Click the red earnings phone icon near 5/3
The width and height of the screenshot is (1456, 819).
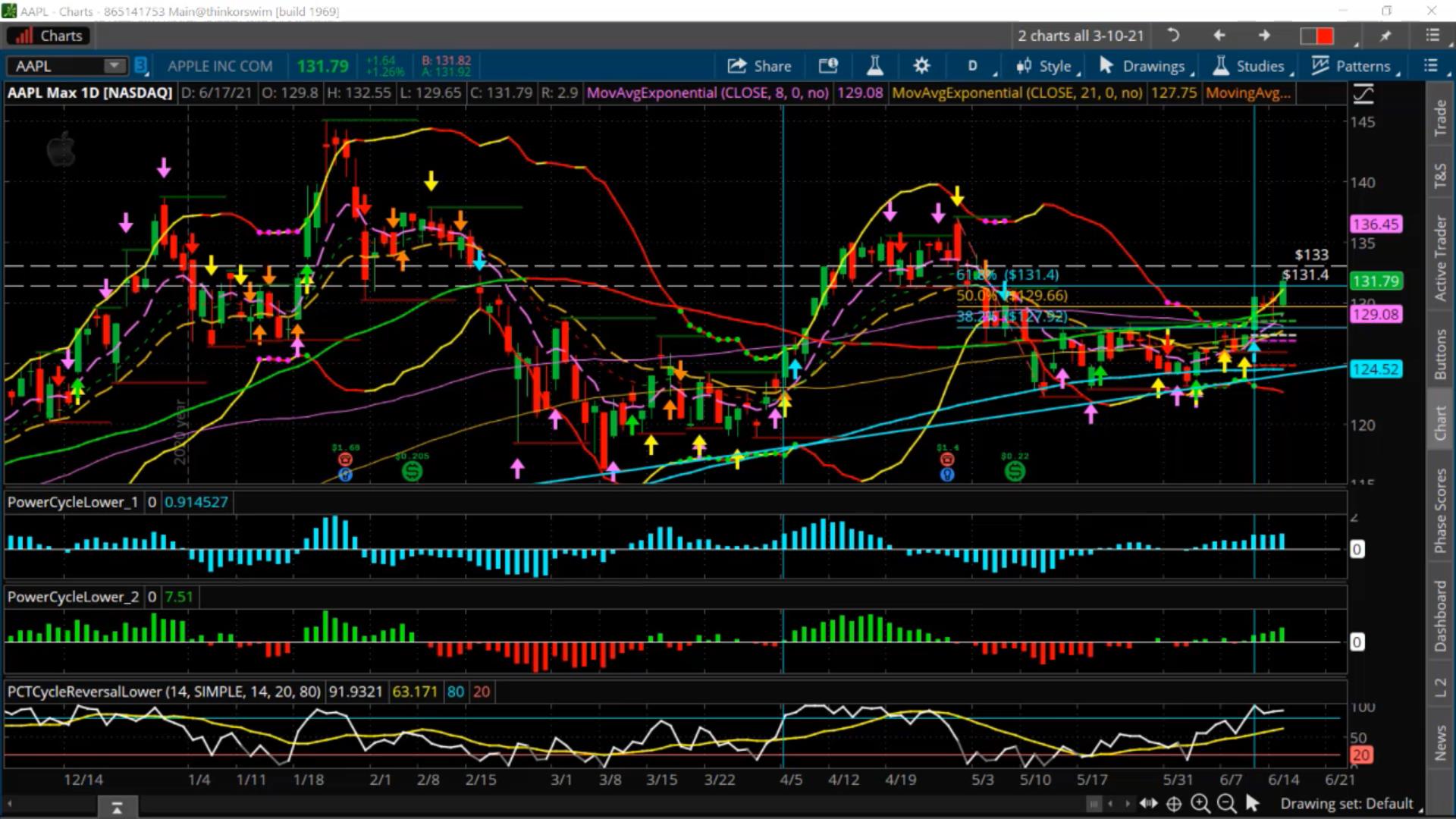tap(946, 460)
